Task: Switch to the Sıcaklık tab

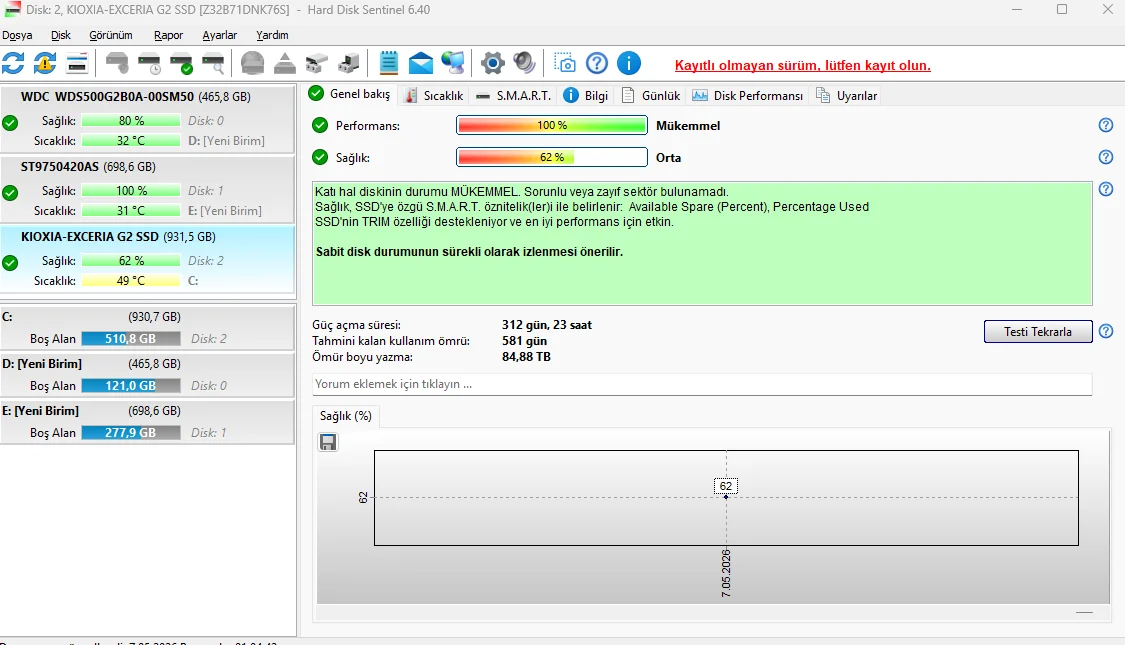Action: pos(433,95)
